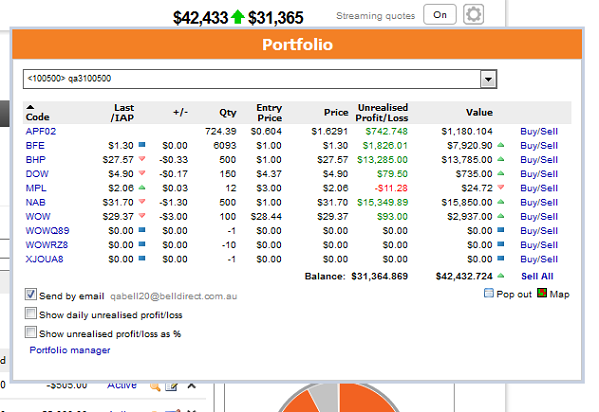Open the WOW stock code link
The width and height of the screenshot is (599, 412).
coord(38,216)
